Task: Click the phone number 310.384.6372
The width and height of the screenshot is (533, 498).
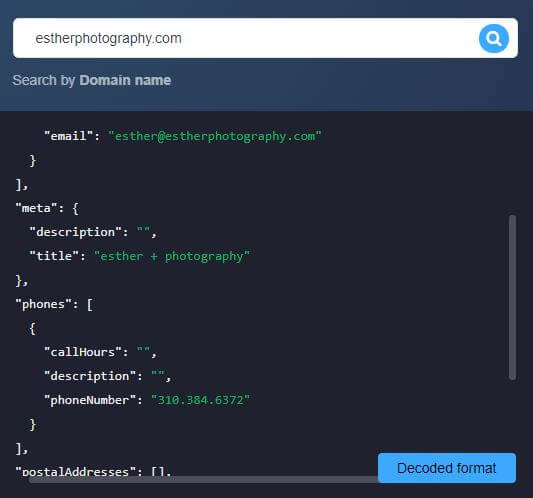Action: coord(201,400)
